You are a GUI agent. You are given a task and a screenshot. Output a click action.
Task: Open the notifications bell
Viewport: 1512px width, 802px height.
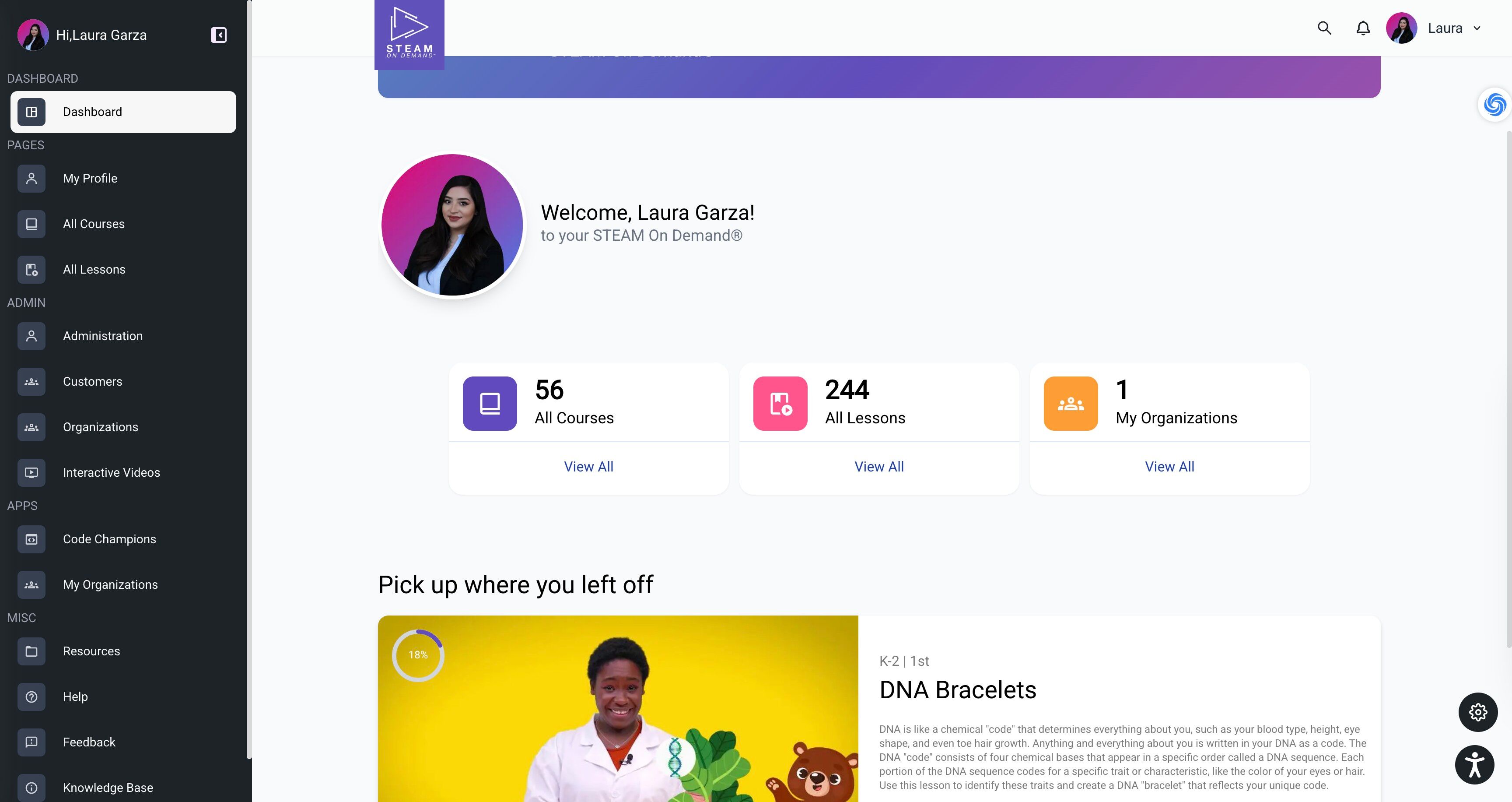(1363, 28)
